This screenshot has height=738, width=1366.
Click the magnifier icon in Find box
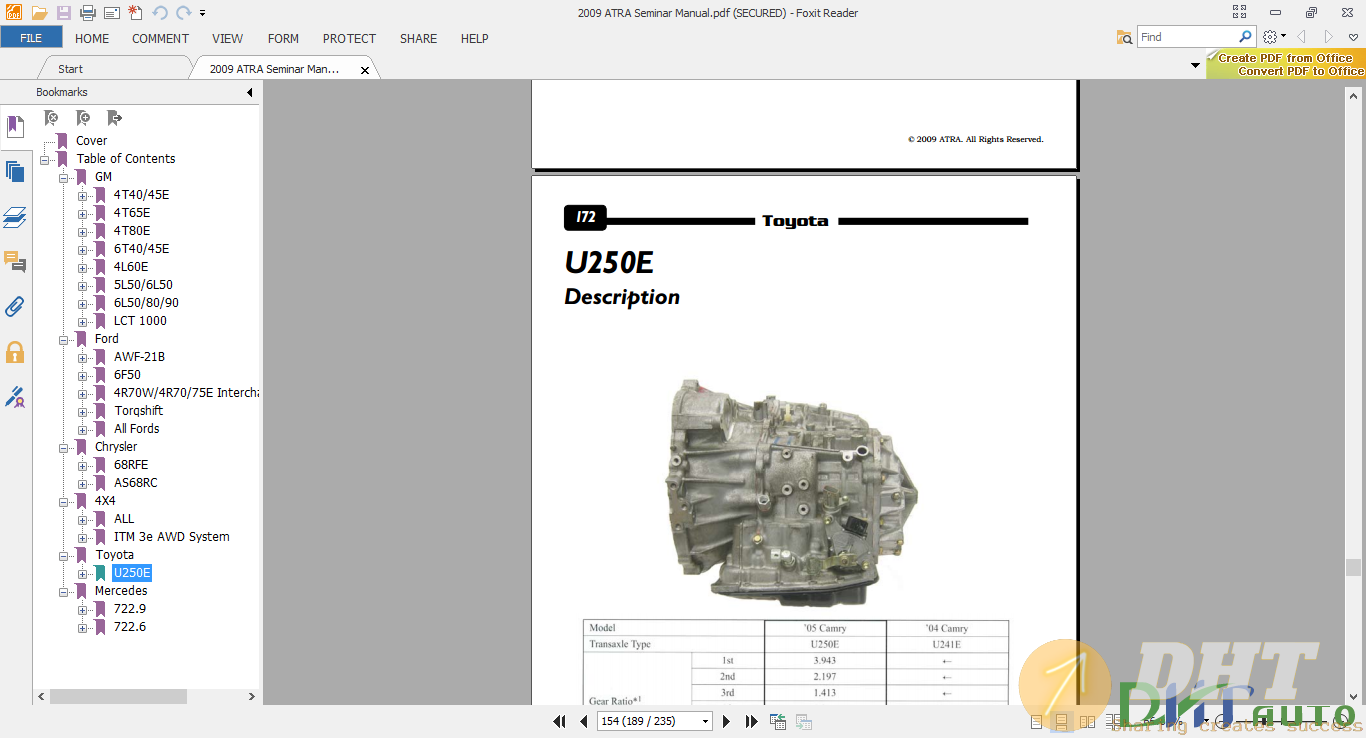pos(1245,36)
